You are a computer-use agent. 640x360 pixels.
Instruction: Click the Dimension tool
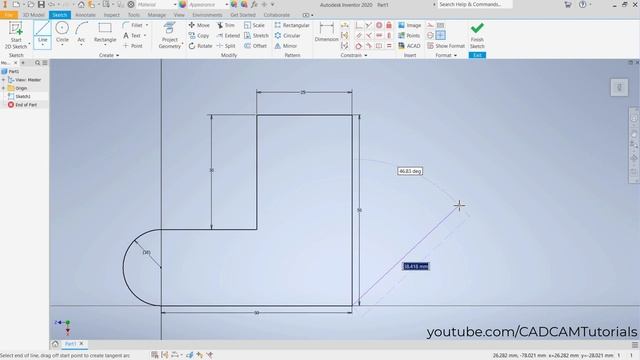click(x=326, y=33)
